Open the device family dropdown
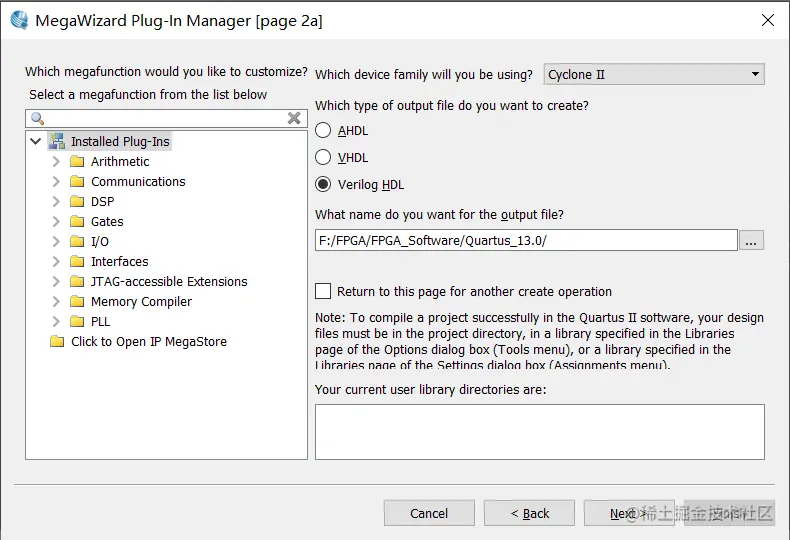Viewport: 790px width, 540px height. click(654, 74)
